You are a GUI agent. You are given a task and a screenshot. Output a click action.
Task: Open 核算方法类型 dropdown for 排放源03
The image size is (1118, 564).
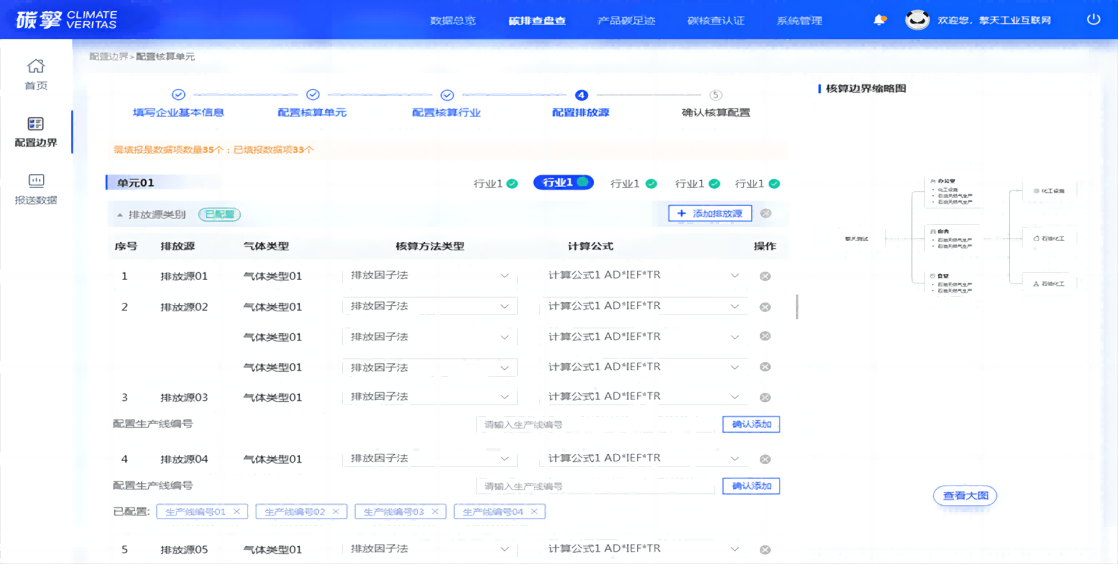pyautogui.click(x=430, y=396)
